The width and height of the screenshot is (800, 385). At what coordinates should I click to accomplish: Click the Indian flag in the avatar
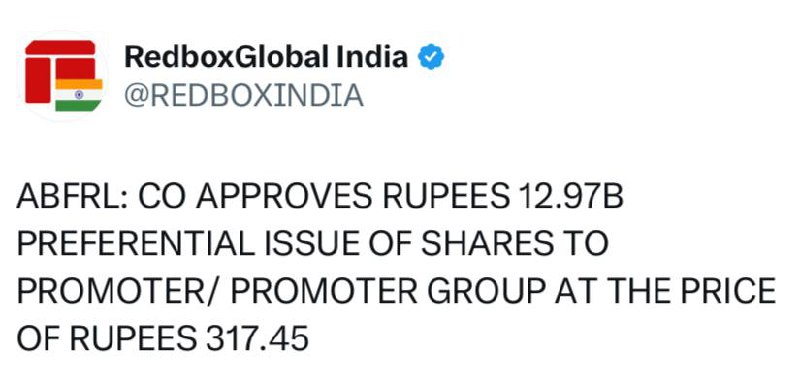point(79,95)
